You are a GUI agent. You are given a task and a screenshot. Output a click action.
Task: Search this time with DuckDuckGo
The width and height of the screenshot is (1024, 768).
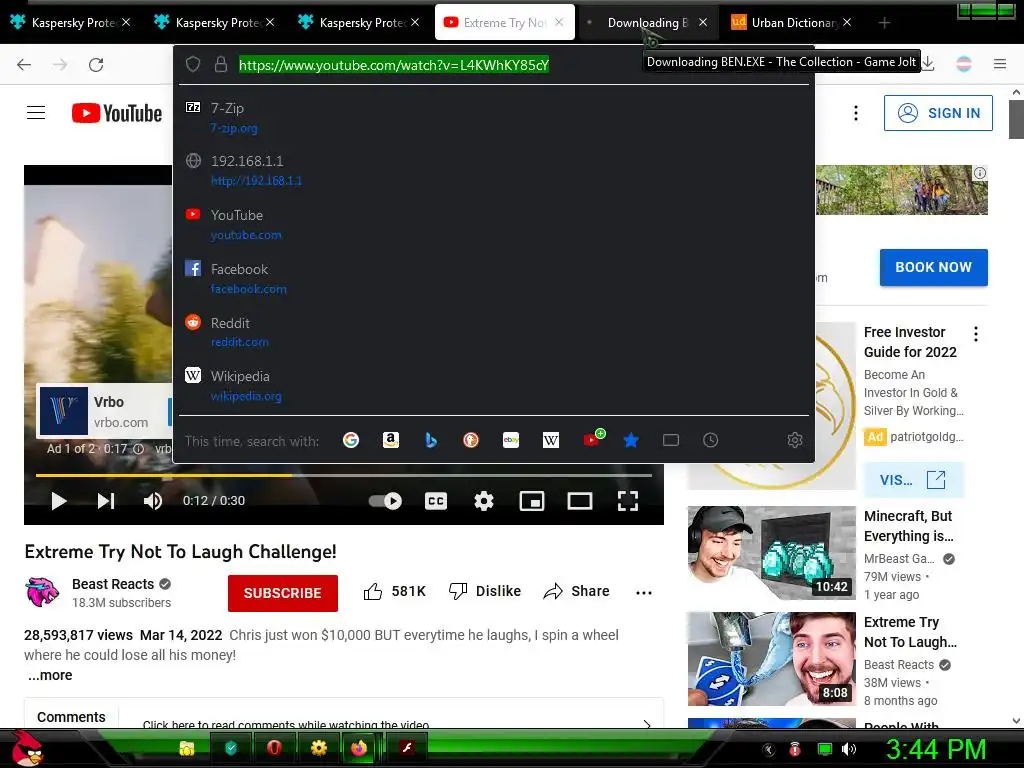pos(471,440)
